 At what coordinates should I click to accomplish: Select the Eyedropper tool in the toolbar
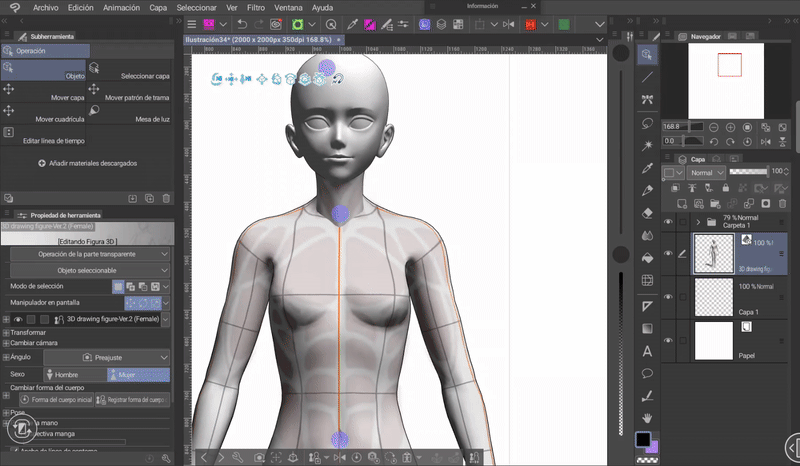click(647, 167)
